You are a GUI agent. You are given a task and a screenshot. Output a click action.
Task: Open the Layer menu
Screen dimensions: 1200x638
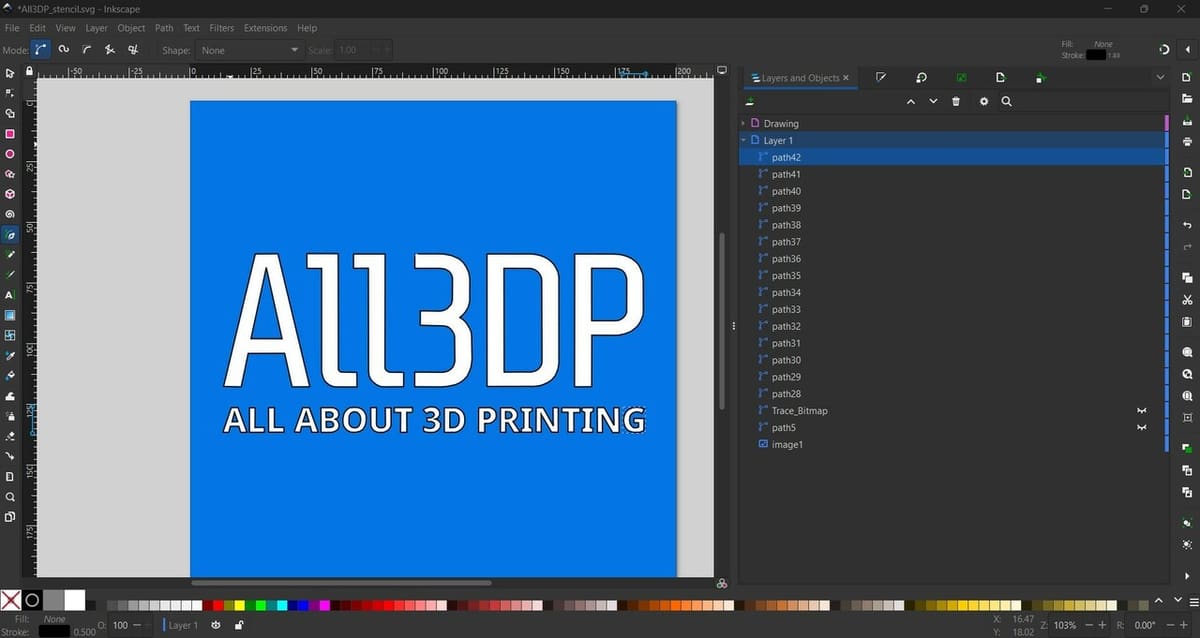96,28
